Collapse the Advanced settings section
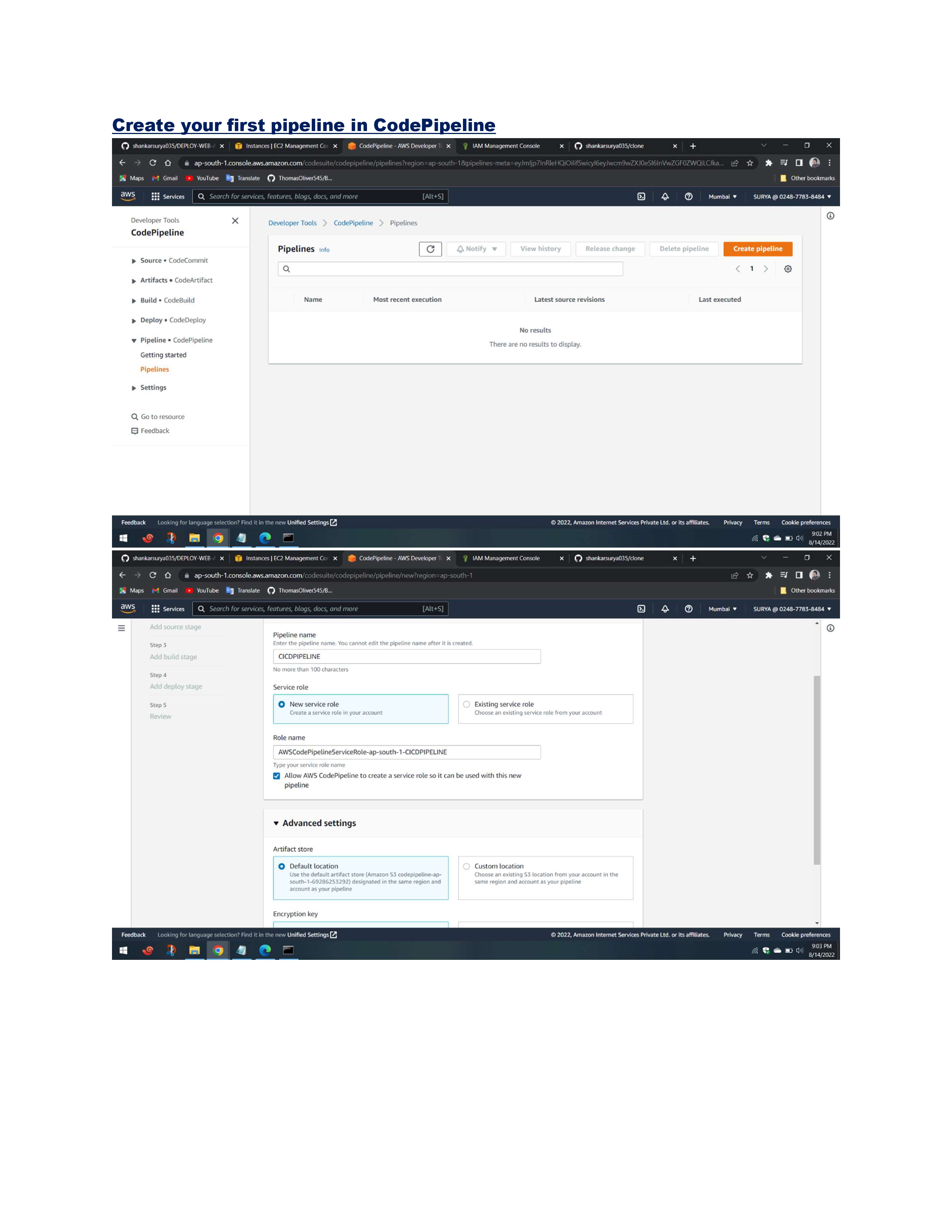 click(276, 823)
